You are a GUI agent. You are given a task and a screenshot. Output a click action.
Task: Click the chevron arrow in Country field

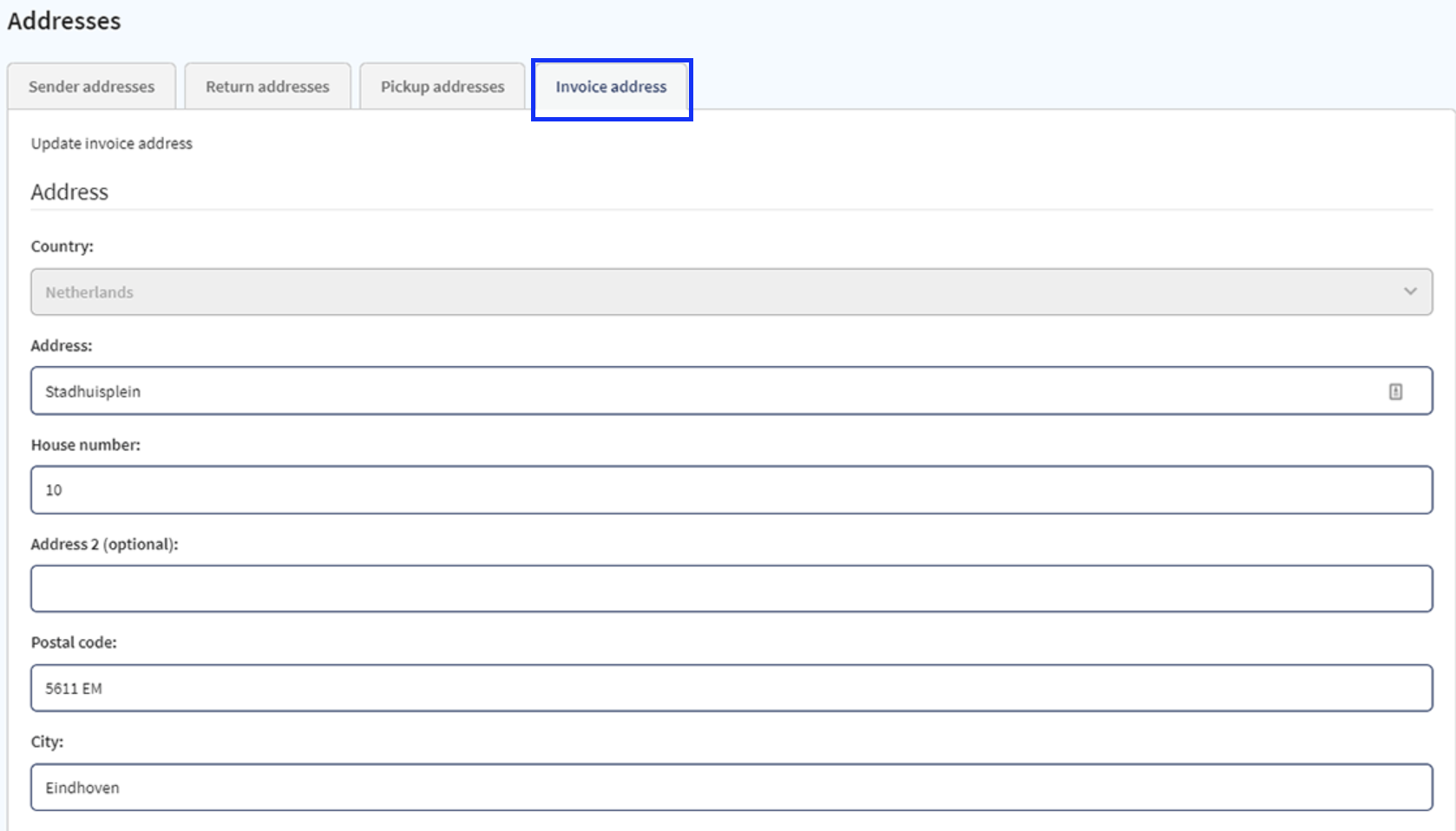(x=1410, y=291)
